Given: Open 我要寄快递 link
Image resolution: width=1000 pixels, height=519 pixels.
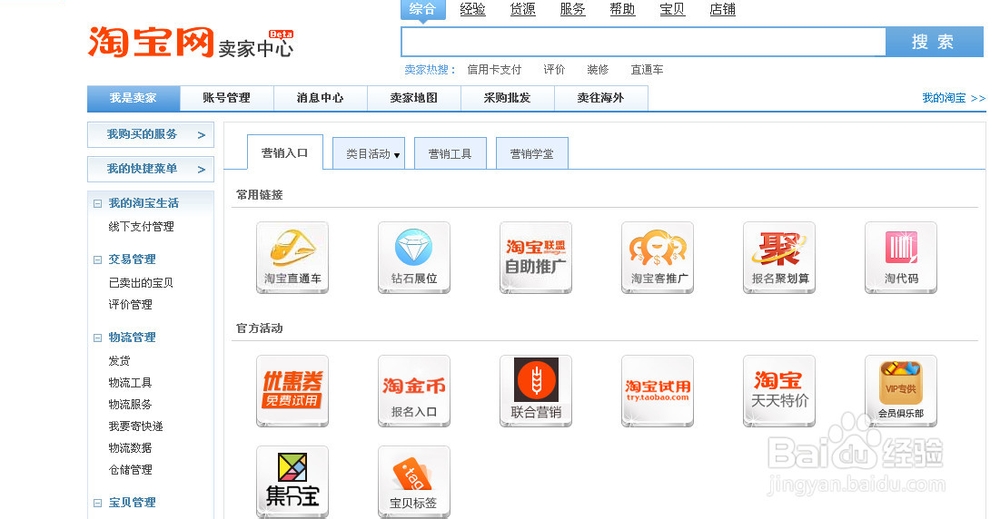Looking at the screenshot, I should (x=136, y=426).
